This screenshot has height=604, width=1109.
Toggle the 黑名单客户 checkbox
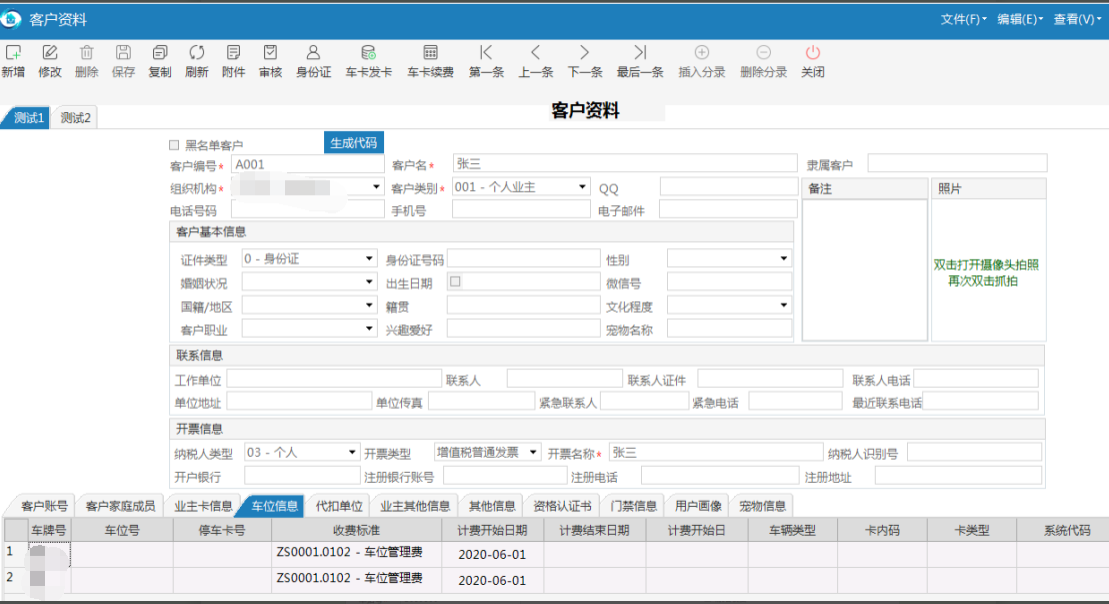coord(174,145)
